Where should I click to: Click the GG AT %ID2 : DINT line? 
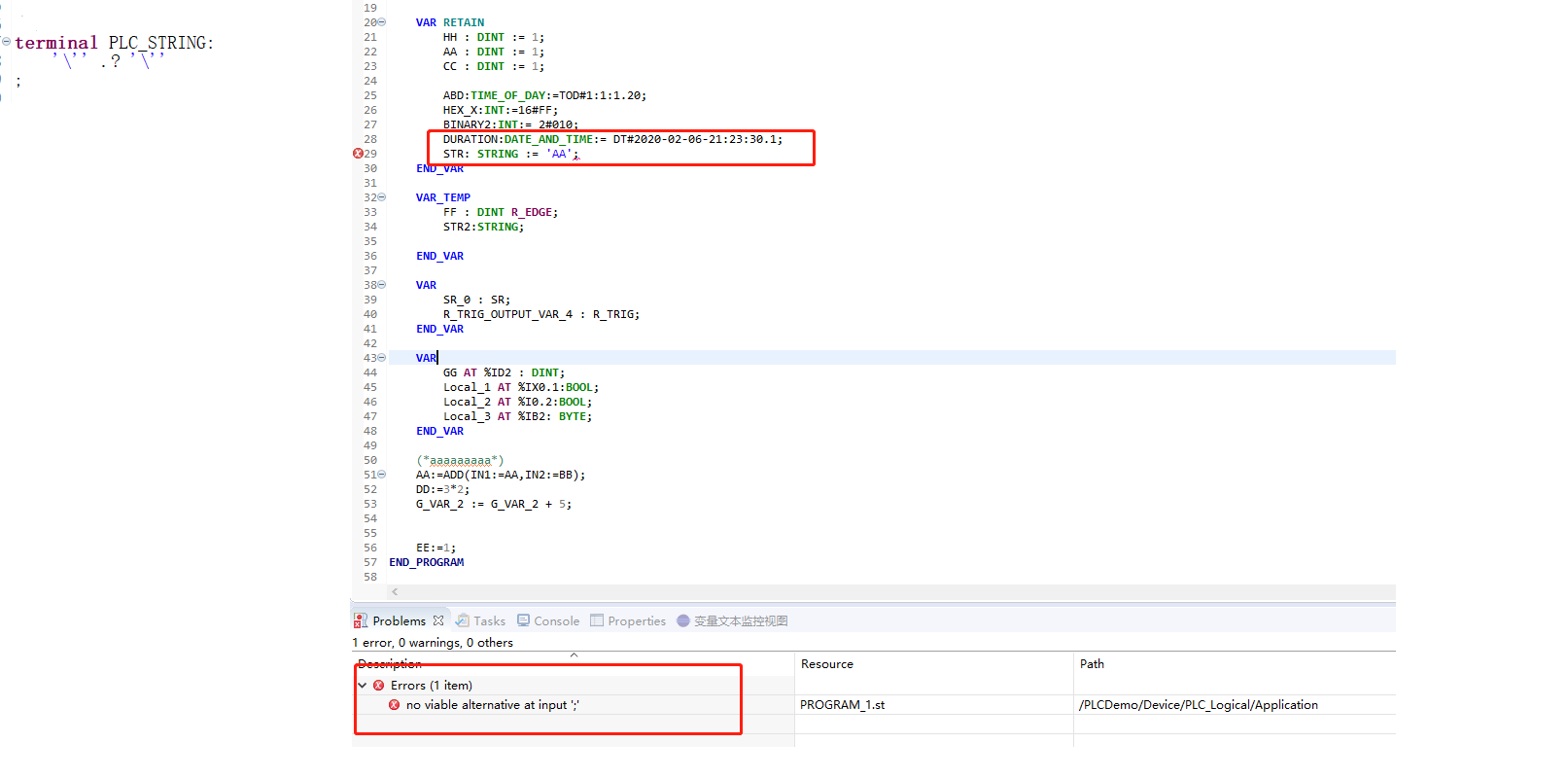504,372
